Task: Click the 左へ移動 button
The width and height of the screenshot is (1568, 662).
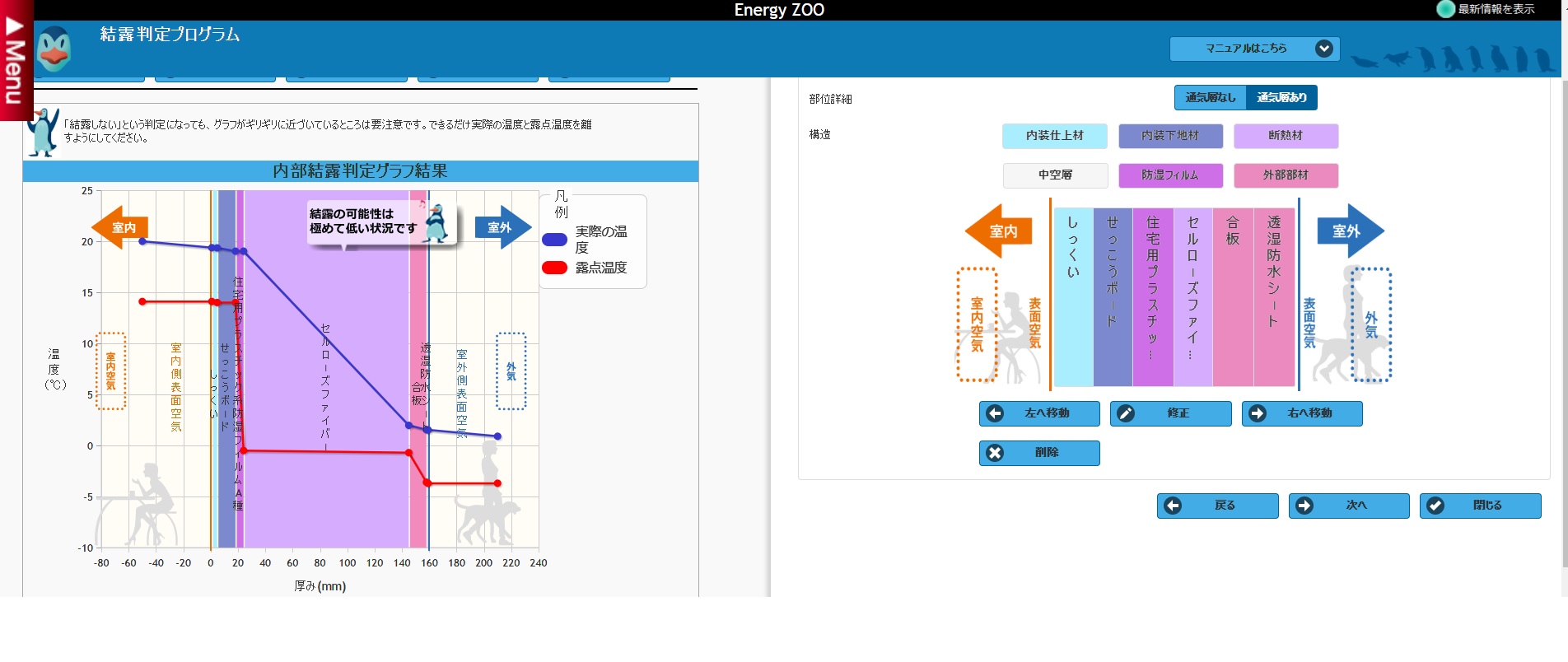Action: coord(1039,413)
